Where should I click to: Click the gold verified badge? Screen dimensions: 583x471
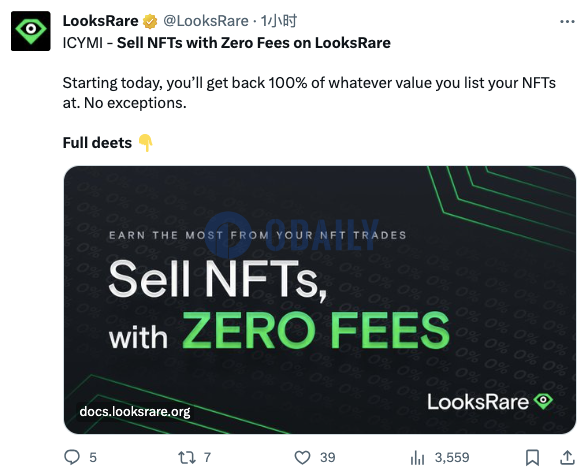pos(150,22)
